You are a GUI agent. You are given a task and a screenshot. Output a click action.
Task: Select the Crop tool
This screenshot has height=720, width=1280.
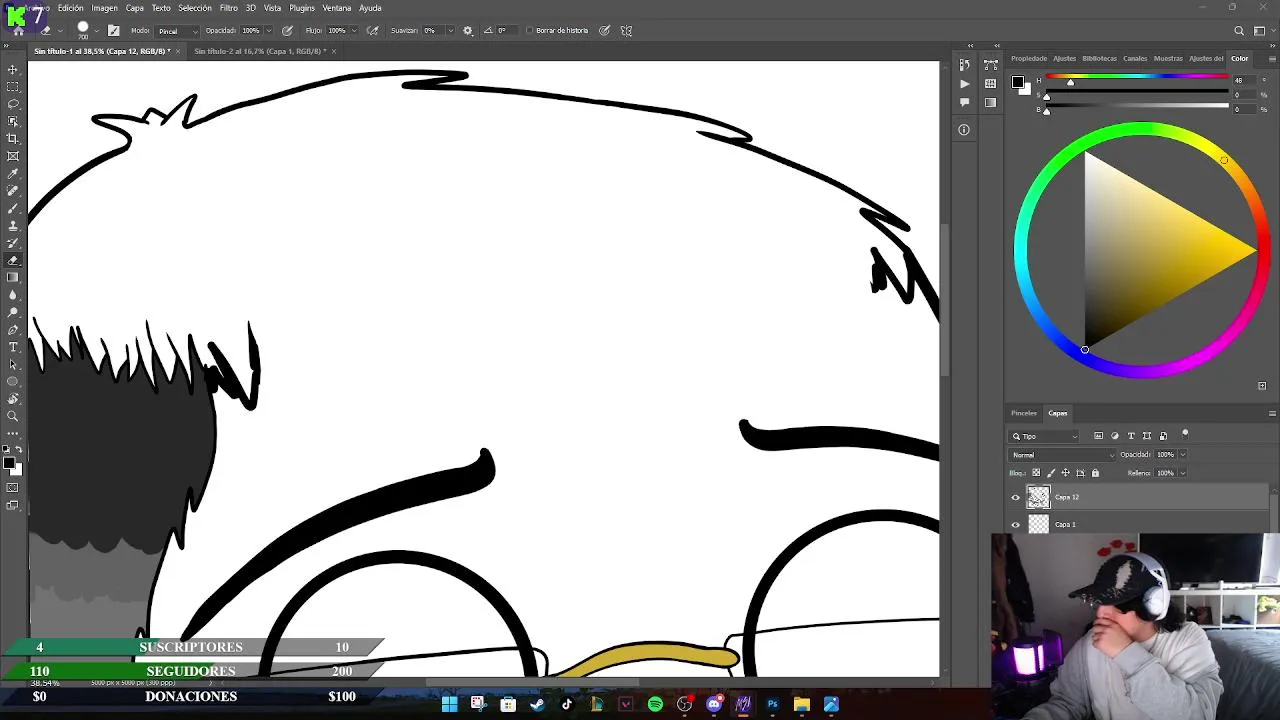(13, 139)
